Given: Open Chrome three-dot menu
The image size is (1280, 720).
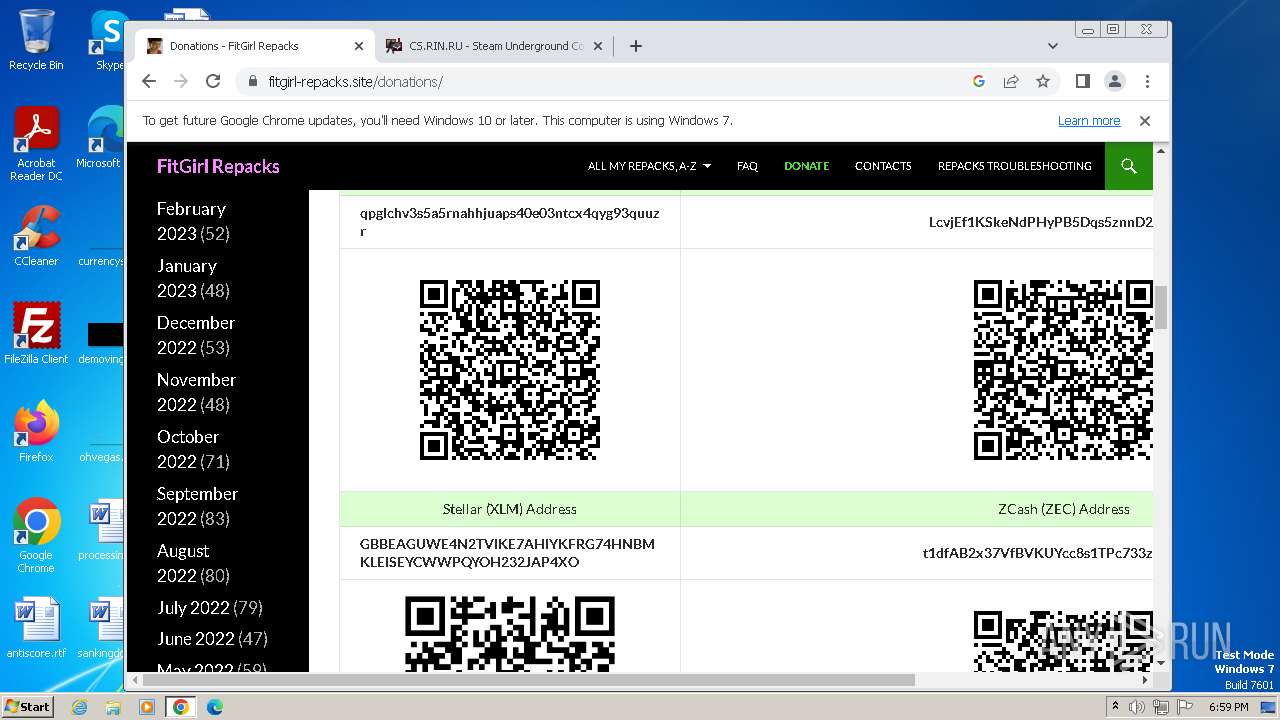Looking at the screenshot, I should click(1147, 81).
